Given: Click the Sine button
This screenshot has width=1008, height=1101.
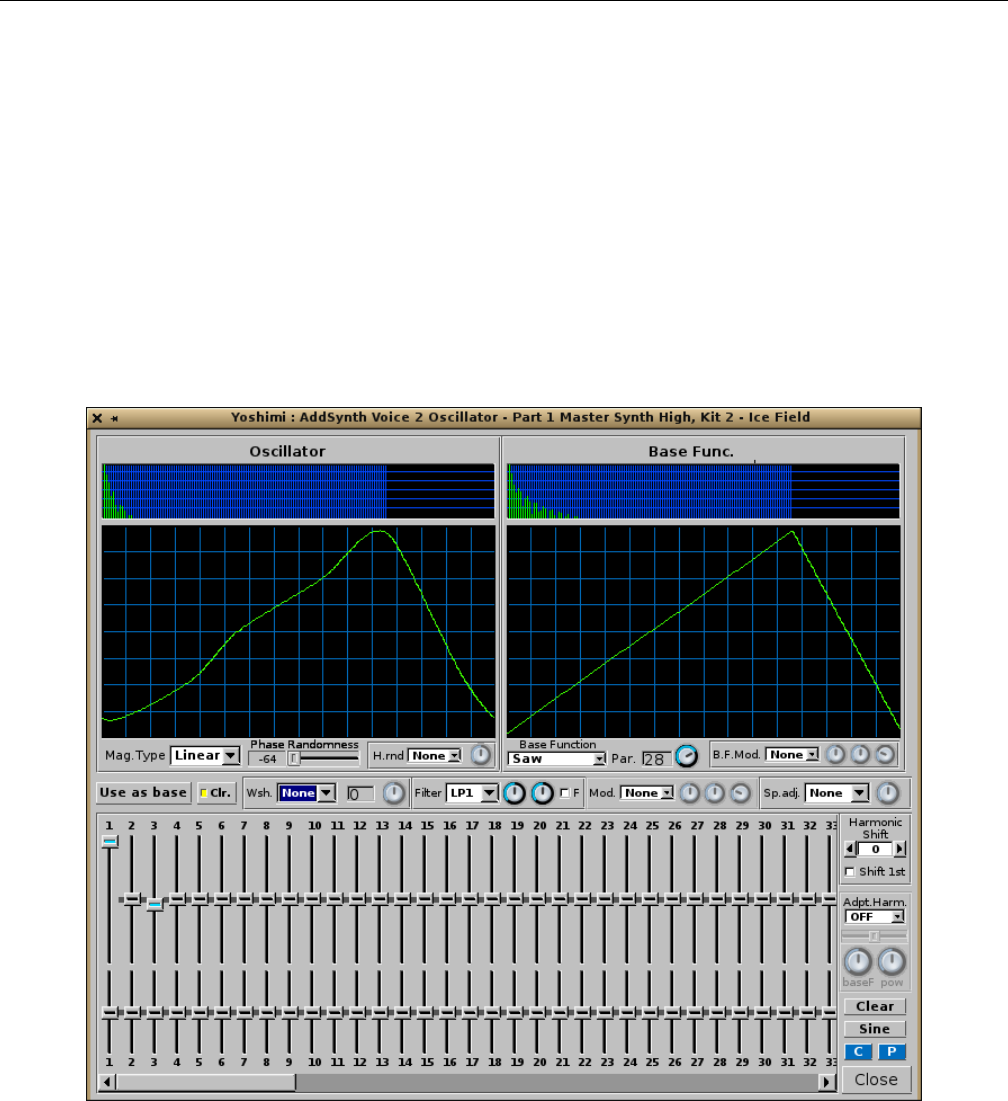Looking at the screenshot, I should [x=875, y=1029].
